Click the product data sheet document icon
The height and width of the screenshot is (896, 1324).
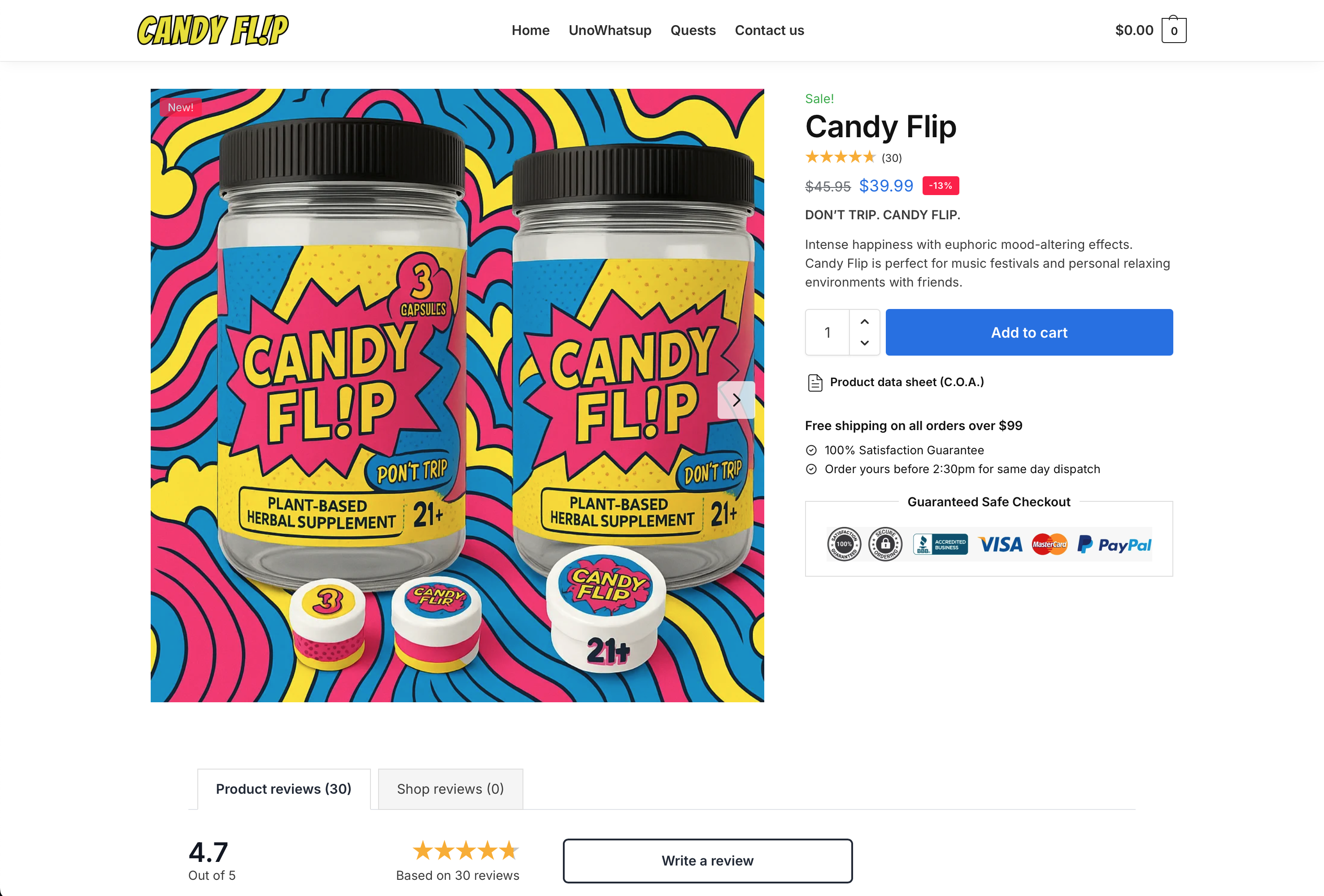814,383
